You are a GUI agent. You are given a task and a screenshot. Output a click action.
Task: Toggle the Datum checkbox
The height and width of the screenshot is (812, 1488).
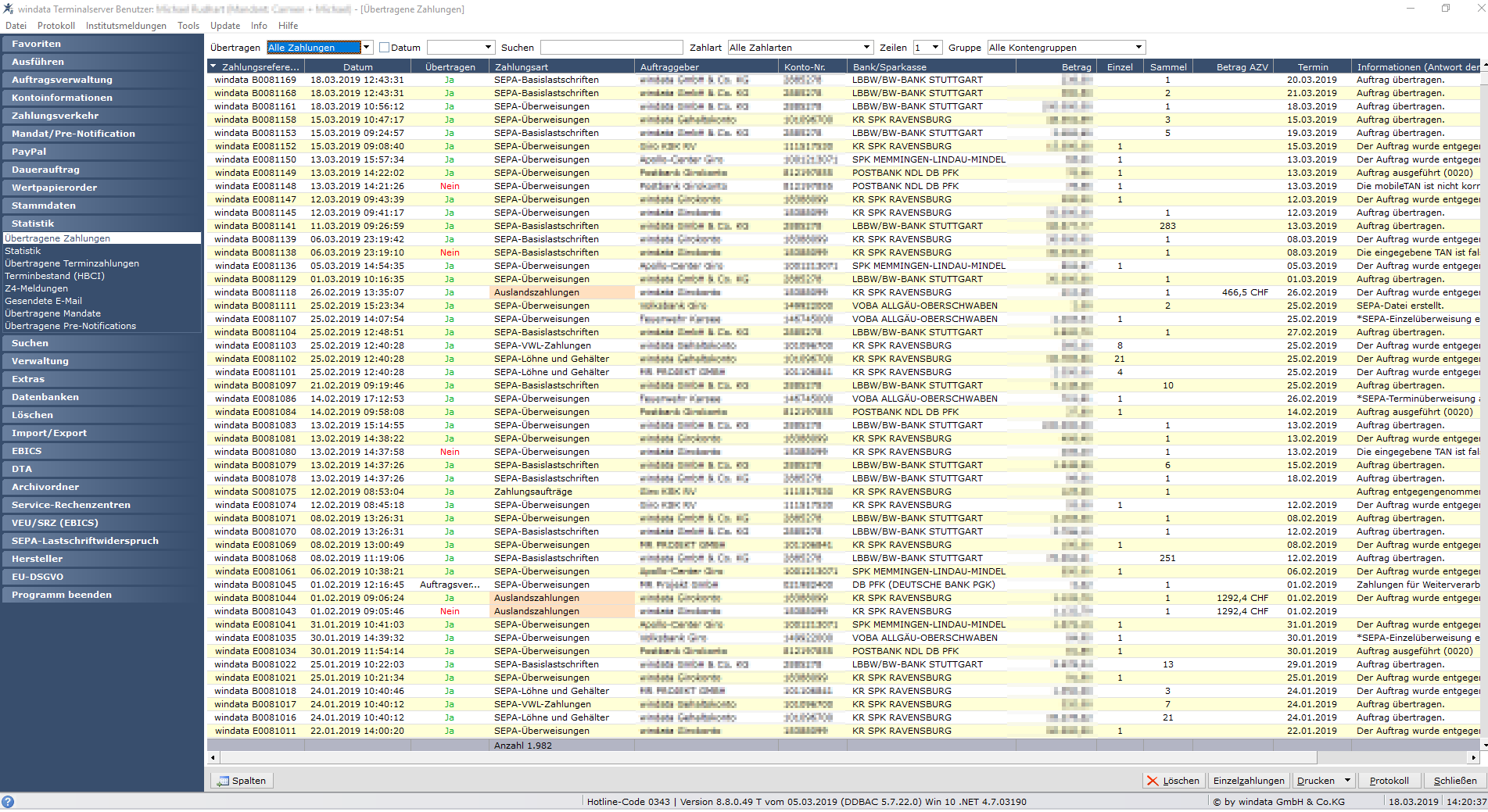pyautogui.click(x=384, y=48)
